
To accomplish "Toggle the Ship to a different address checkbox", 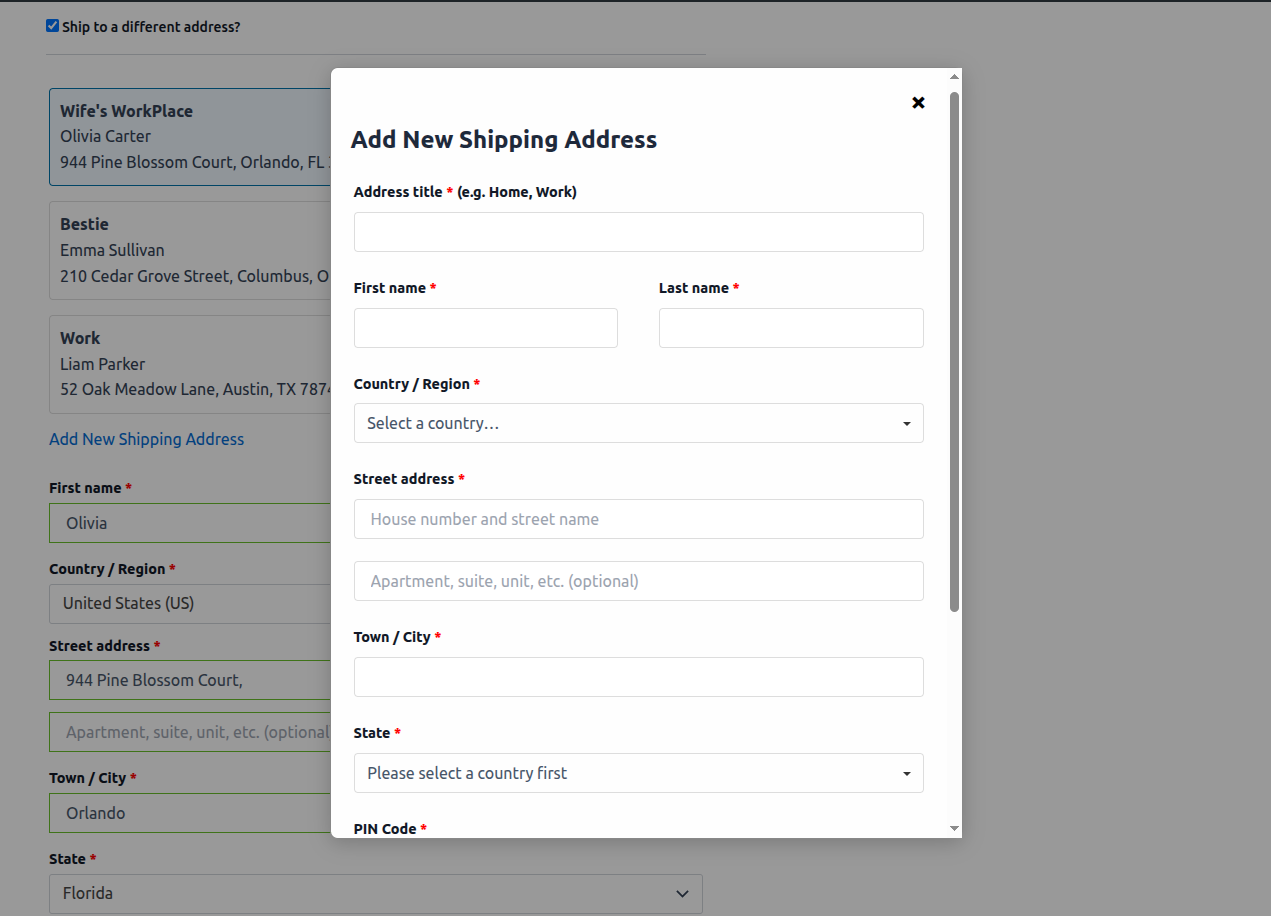I will point(51,25).
